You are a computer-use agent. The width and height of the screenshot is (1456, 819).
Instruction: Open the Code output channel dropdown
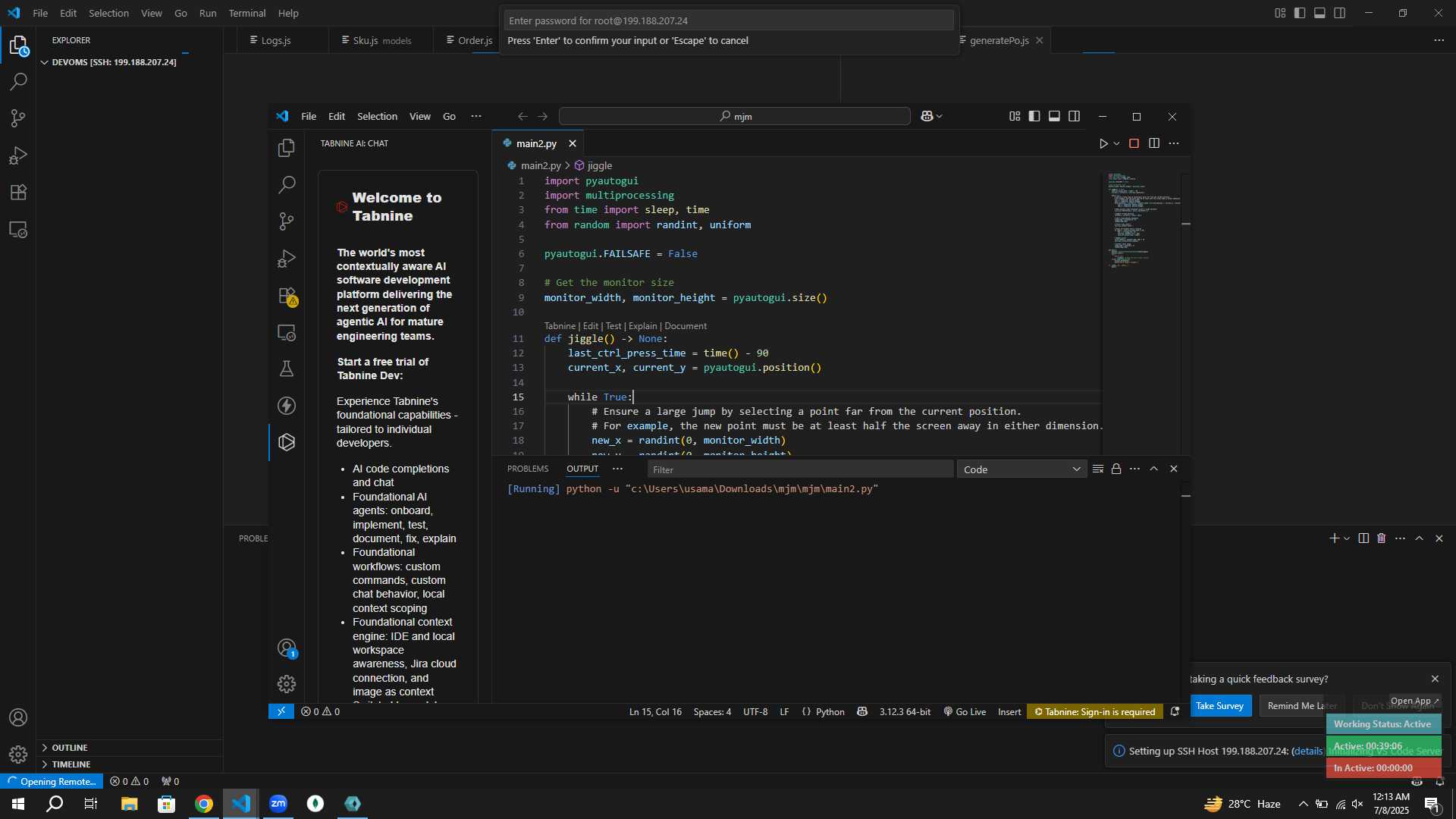(x=1021, y=469)
